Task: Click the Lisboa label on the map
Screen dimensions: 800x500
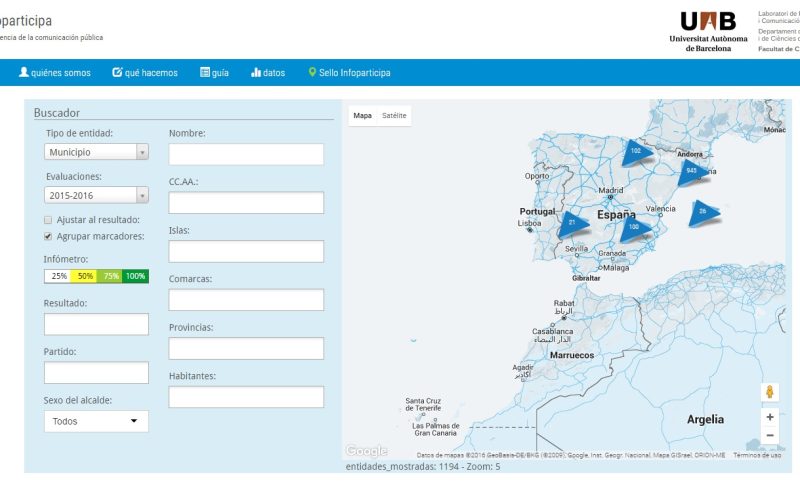Action: pos(529,223)
